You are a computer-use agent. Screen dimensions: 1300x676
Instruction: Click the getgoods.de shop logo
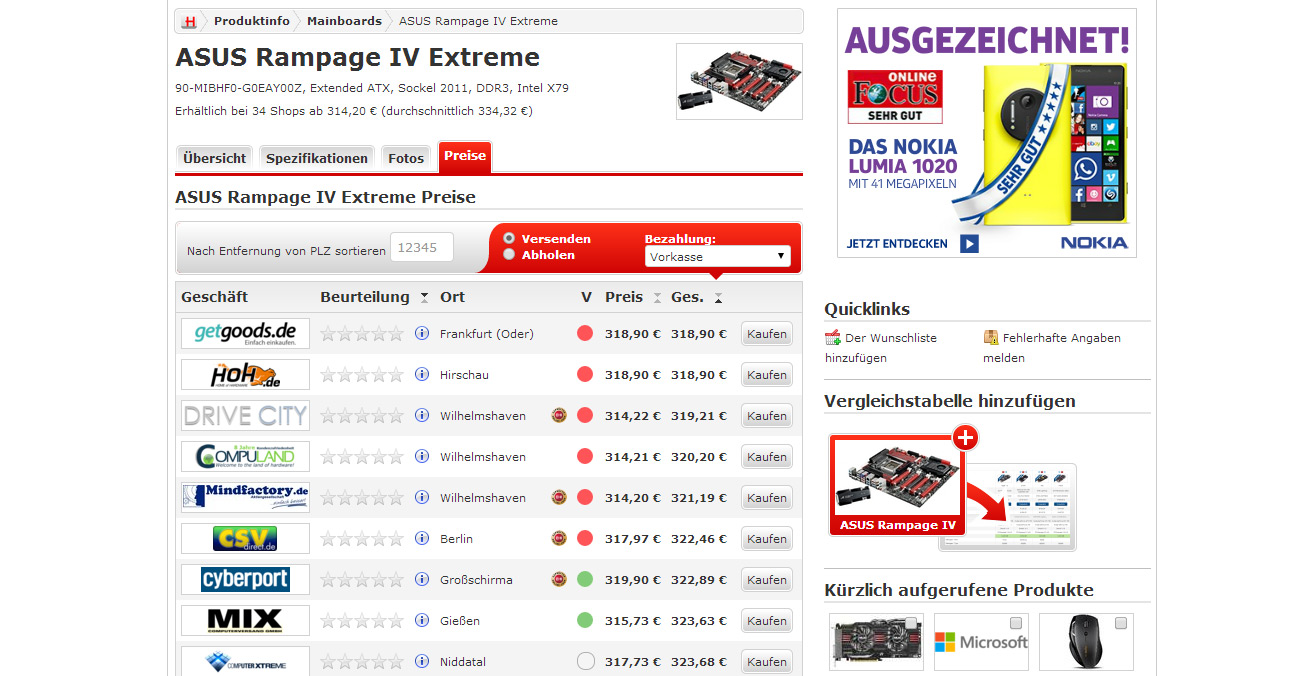(245, 333)
